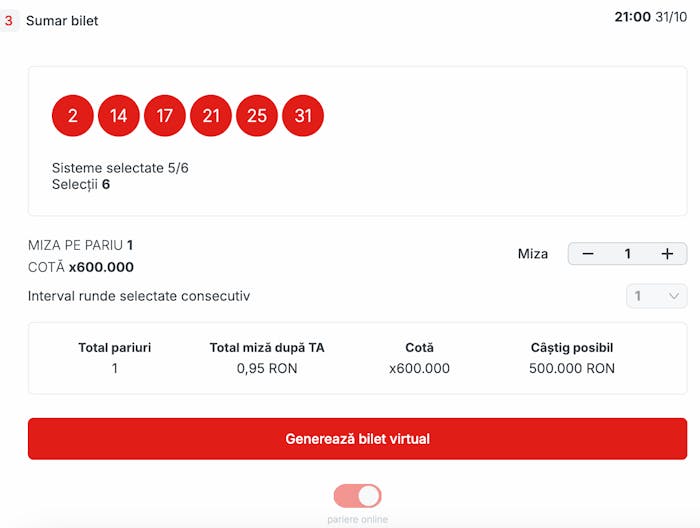Click the red ball number 25
700x528 pixels.
click(x=257, y=116)
